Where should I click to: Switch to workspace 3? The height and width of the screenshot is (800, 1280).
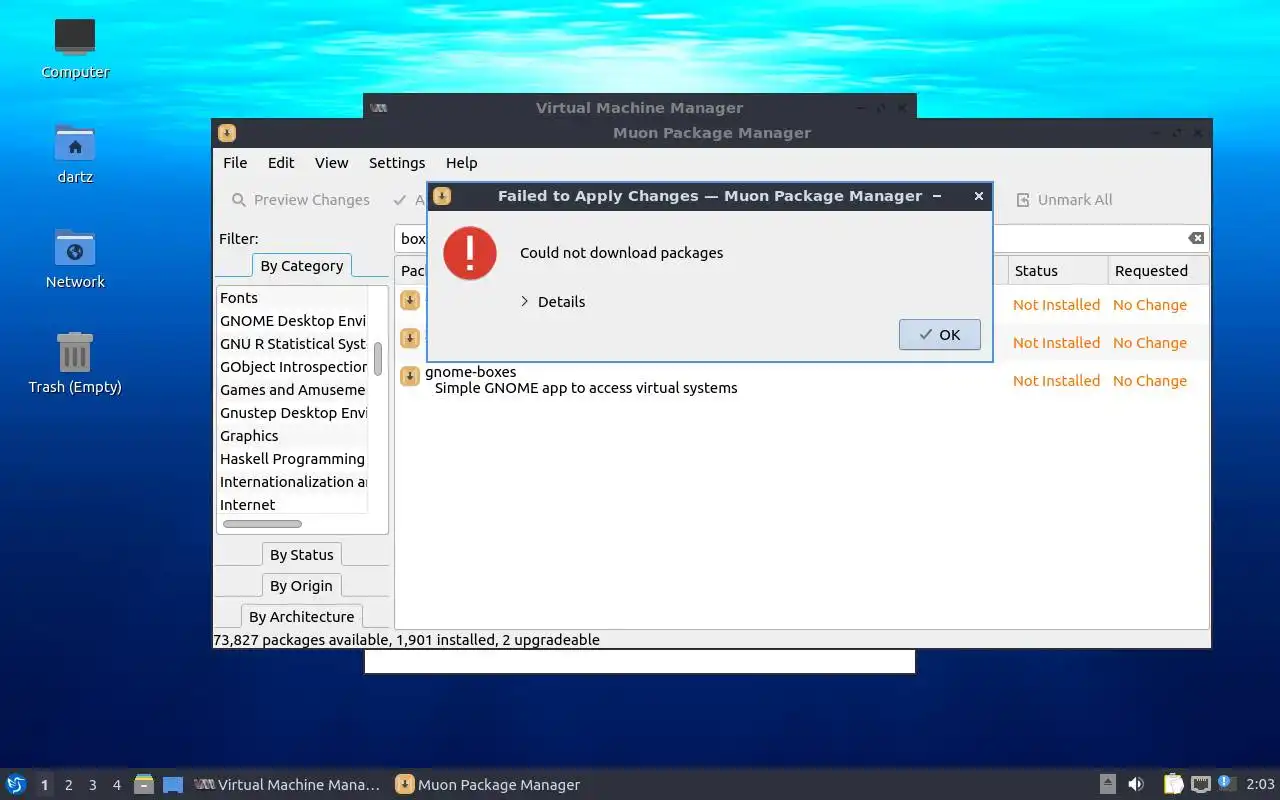click(x=92, y=785)
